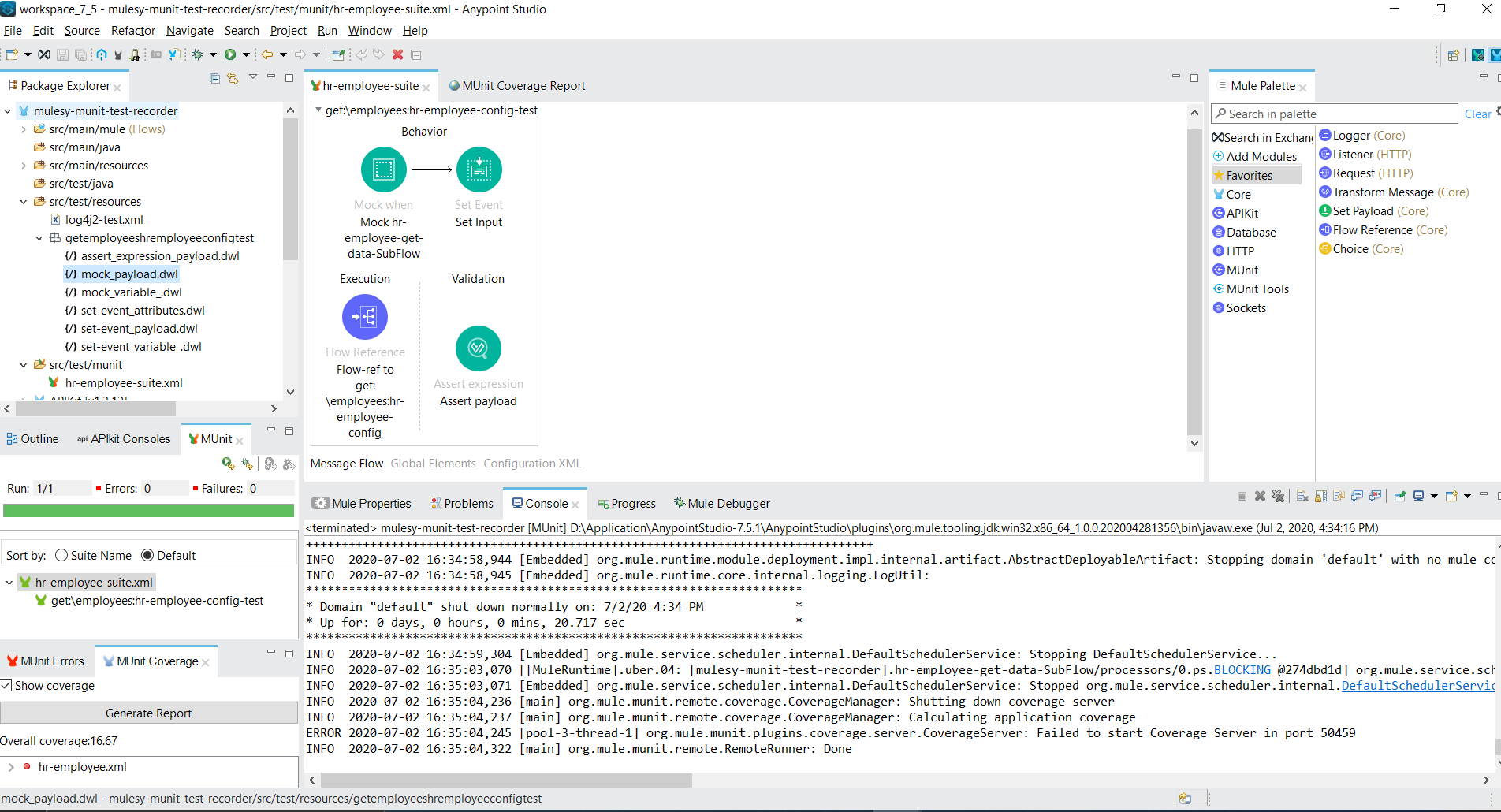Click the MUnit debug rerun icon
Viewport: 1501px width, 812px height.
[248, 464]
